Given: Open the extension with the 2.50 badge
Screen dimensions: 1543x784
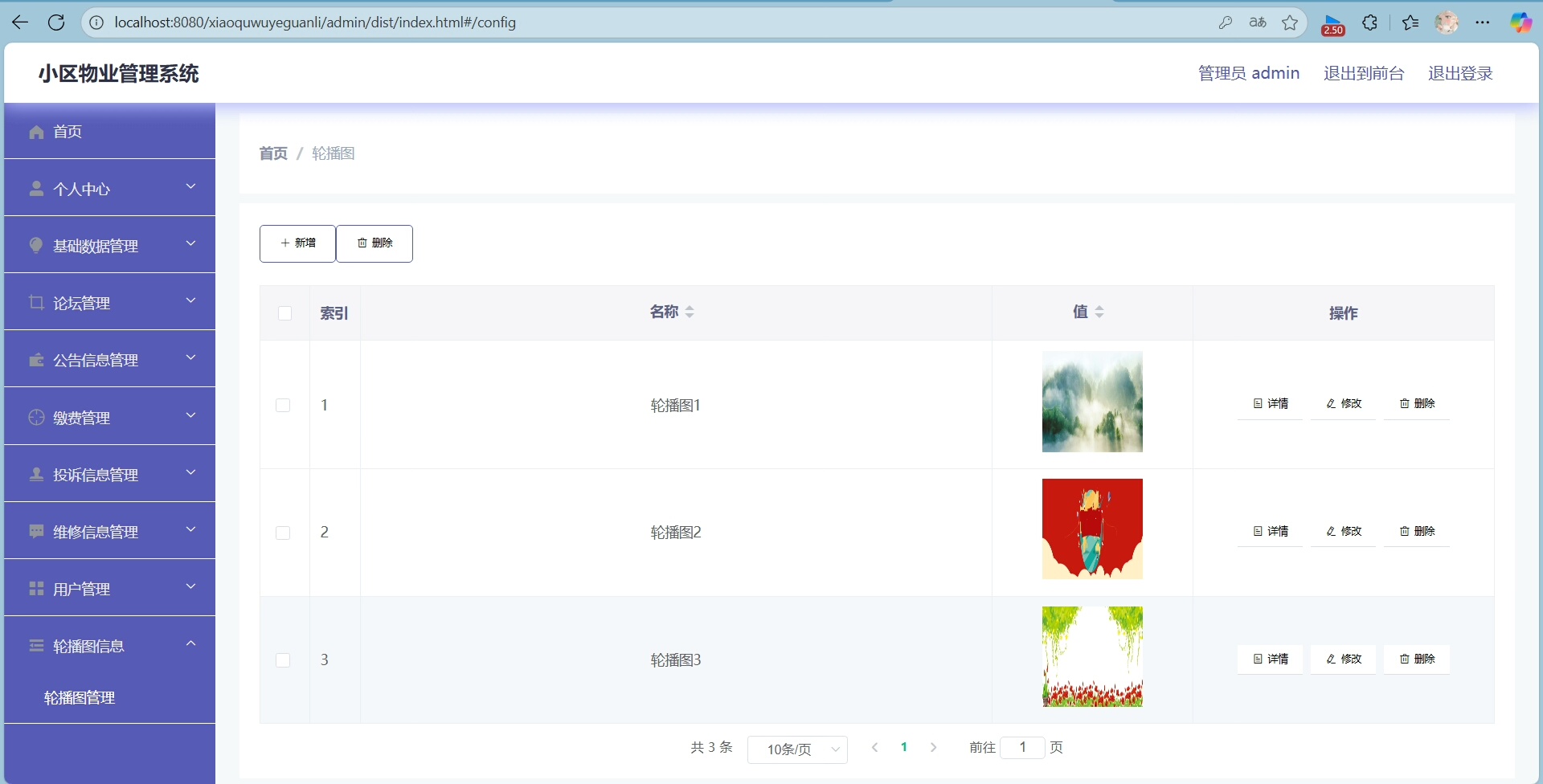Looking at the screenshot, I should (1333, 24).
